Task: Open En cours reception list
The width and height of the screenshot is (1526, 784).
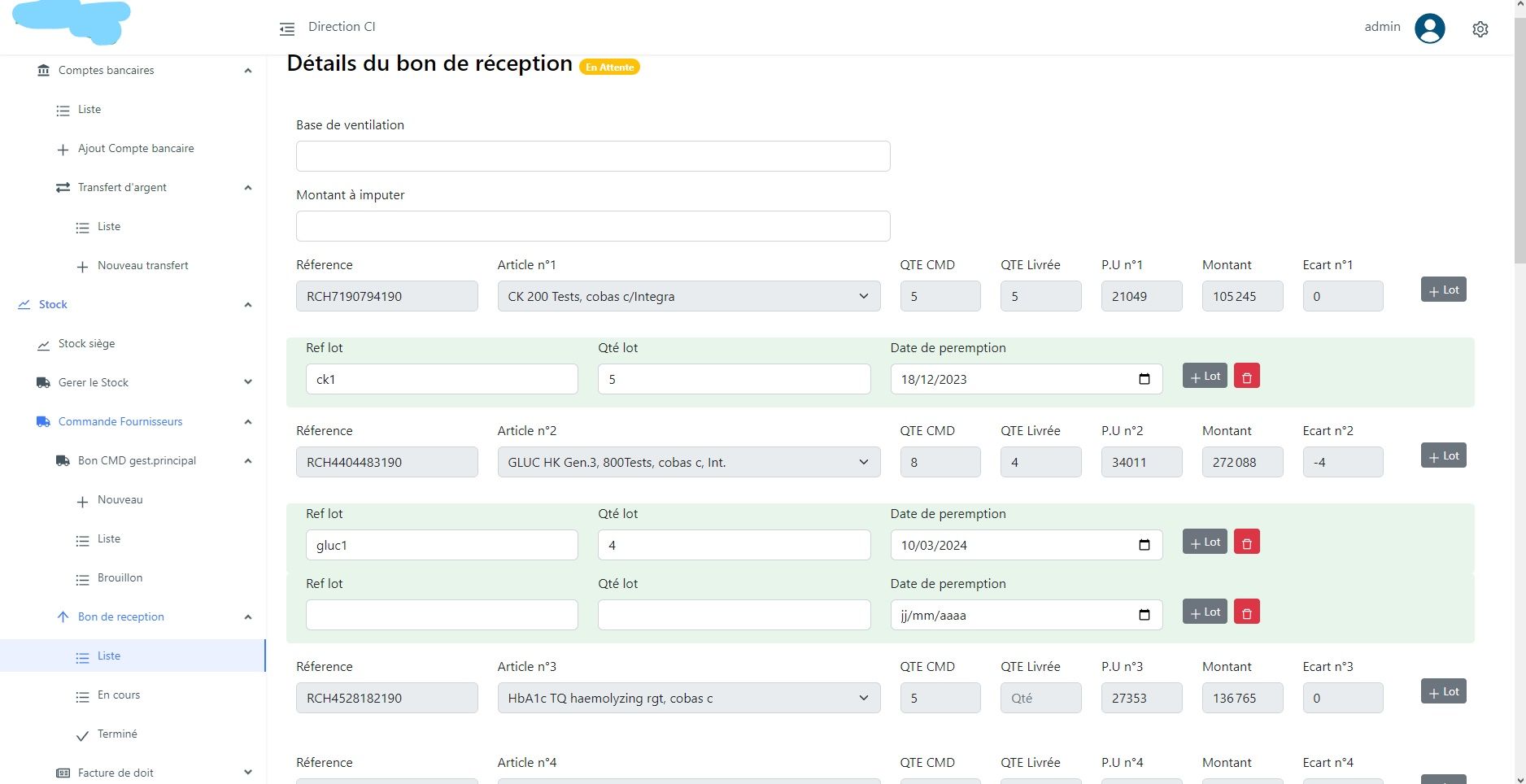Action: 119,695
